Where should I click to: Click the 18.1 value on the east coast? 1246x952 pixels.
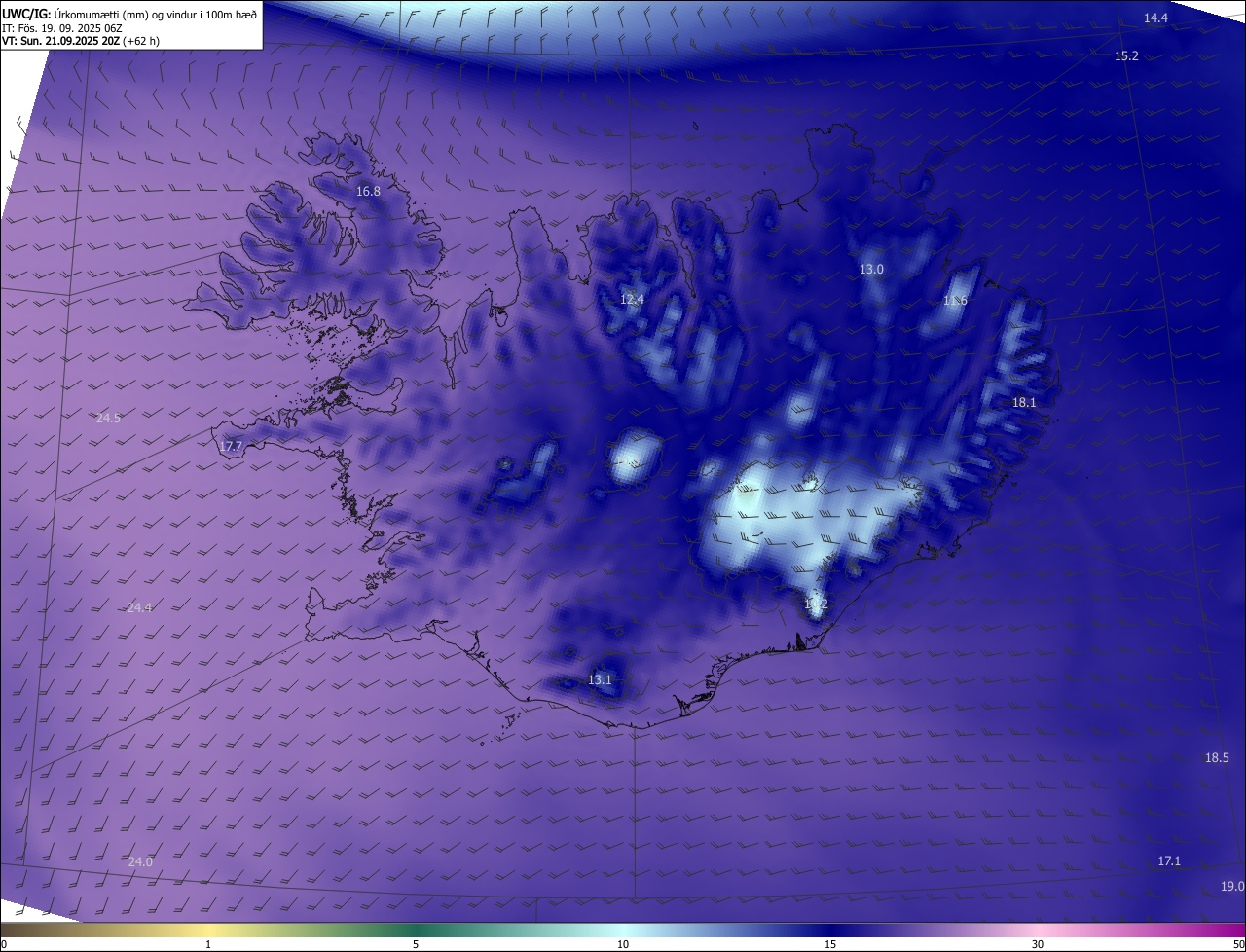click(x=1024, y=403)
